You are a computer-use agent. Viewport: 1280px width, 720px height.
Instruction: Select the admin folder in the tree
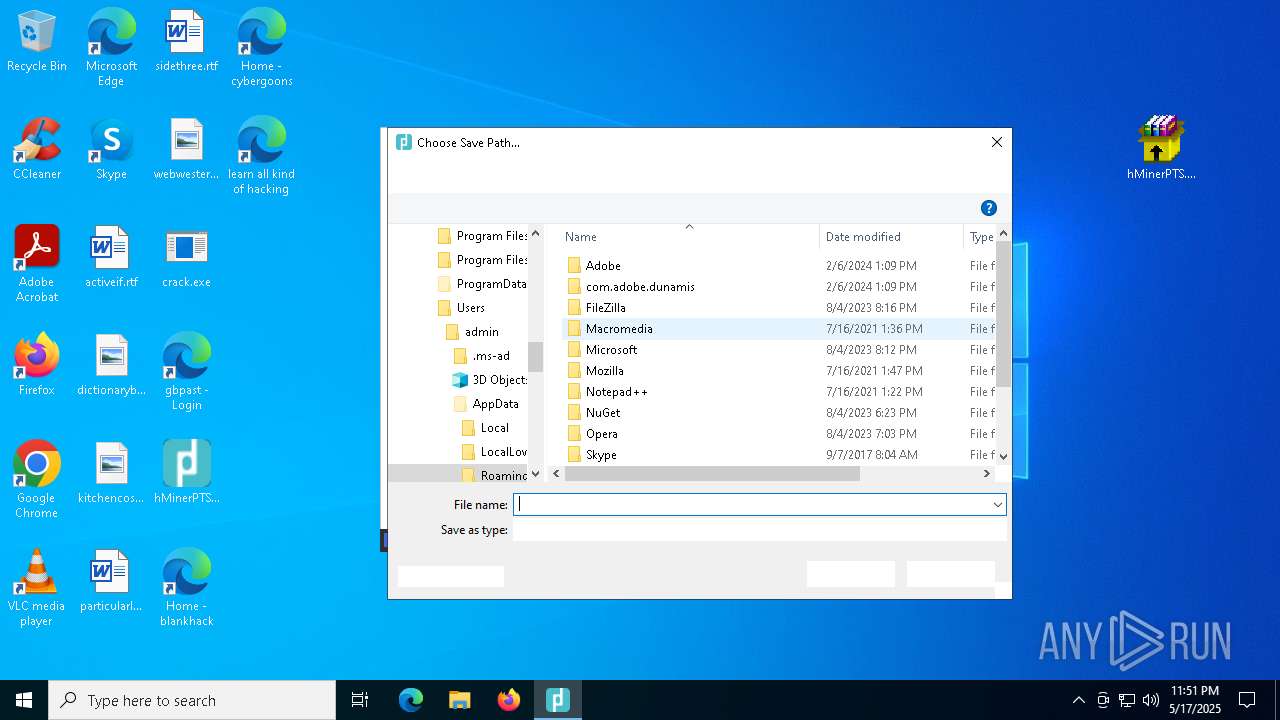473,332
